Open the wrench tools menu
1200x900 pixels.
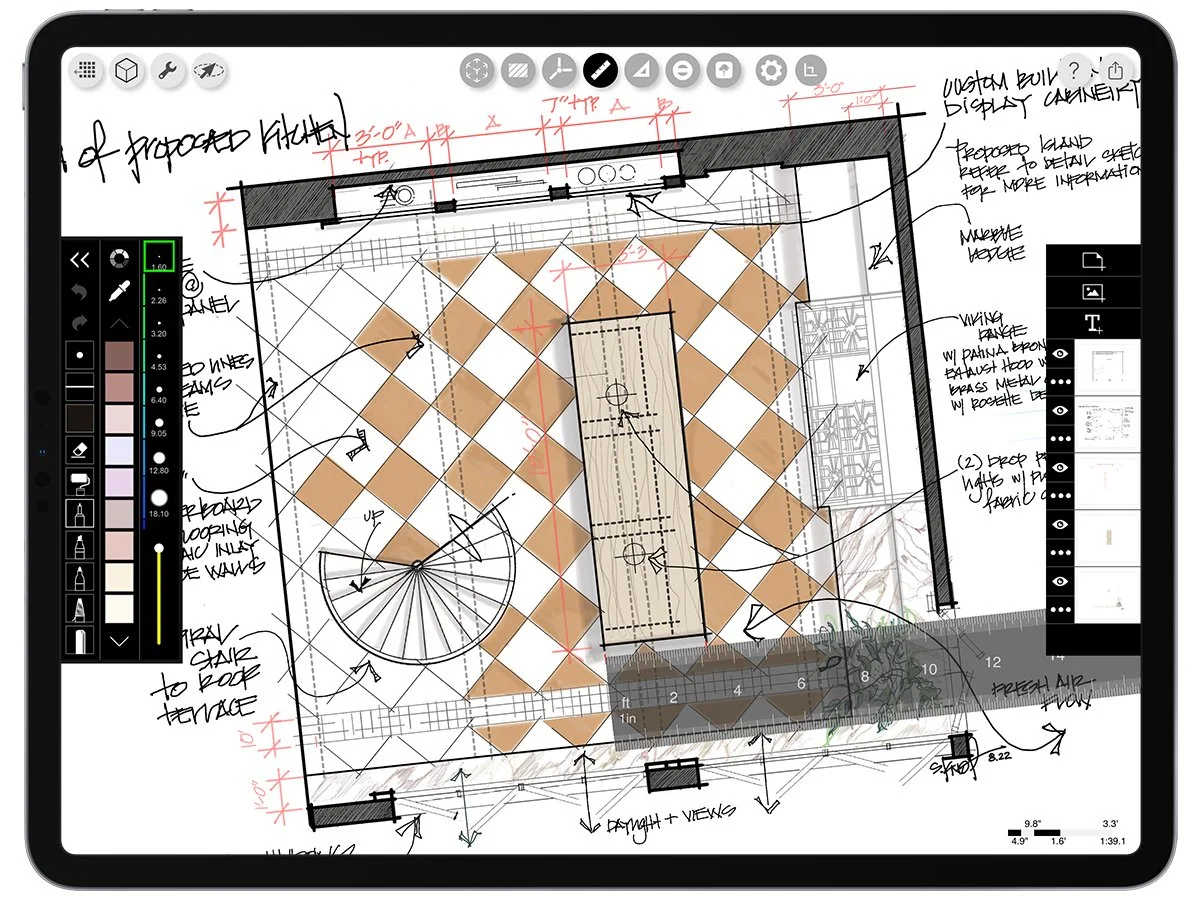(168, 71)
